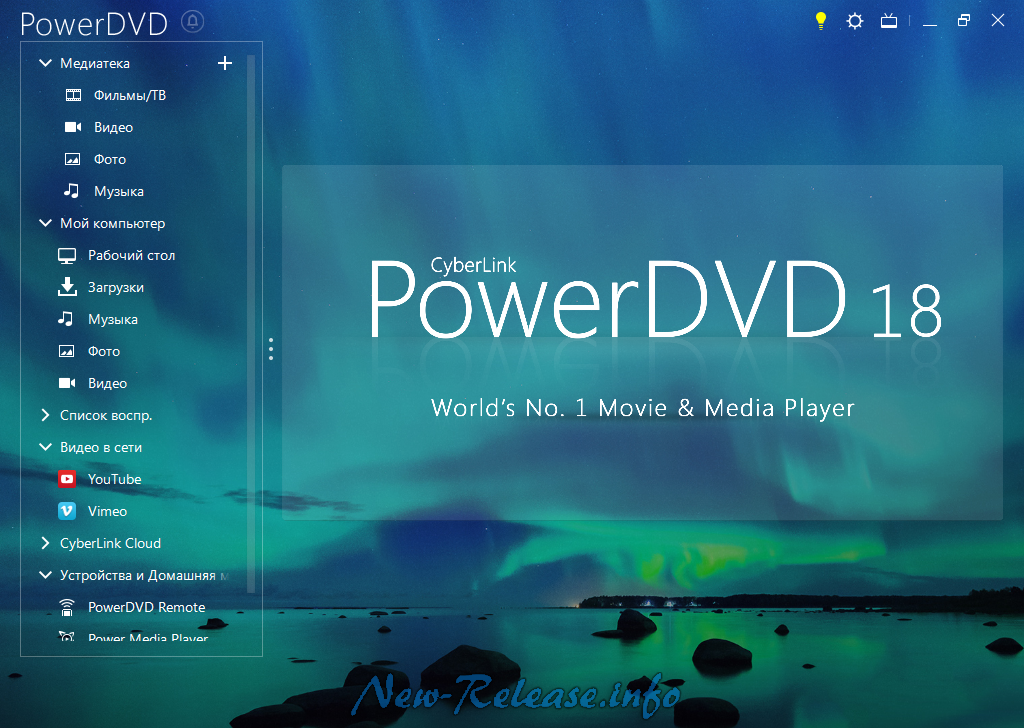Click the CyberLink Cloud label

click(x=110, y=543)
